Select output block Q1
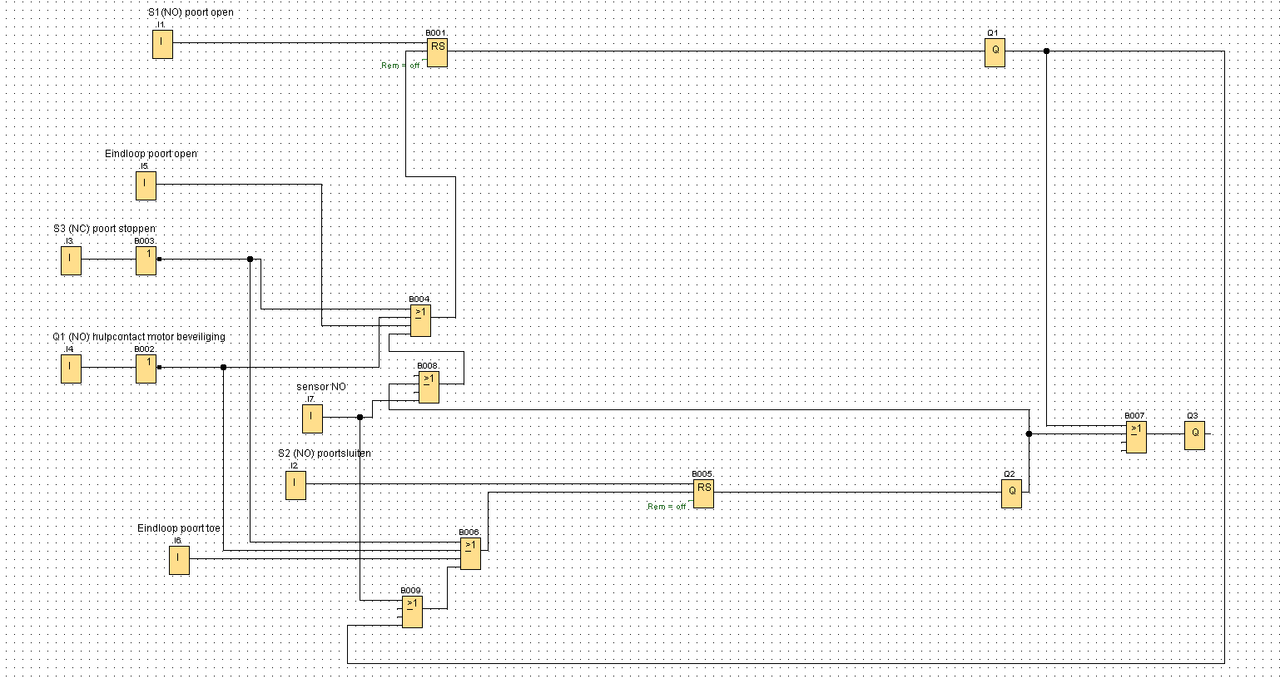1280x678 pixels. coord(994,52)
